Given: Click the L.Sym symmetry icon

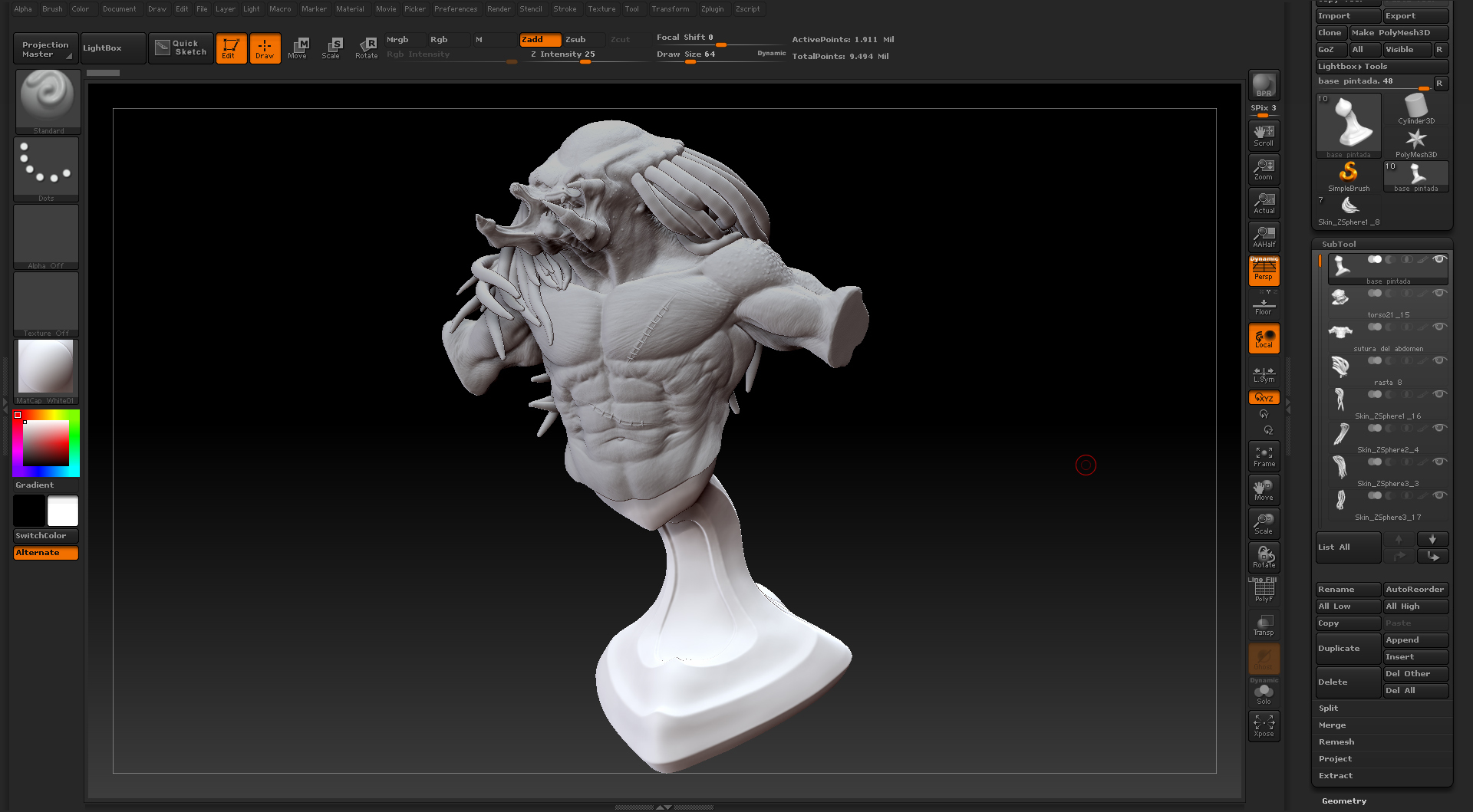Looking at the screenshot, I should 1263,375.
